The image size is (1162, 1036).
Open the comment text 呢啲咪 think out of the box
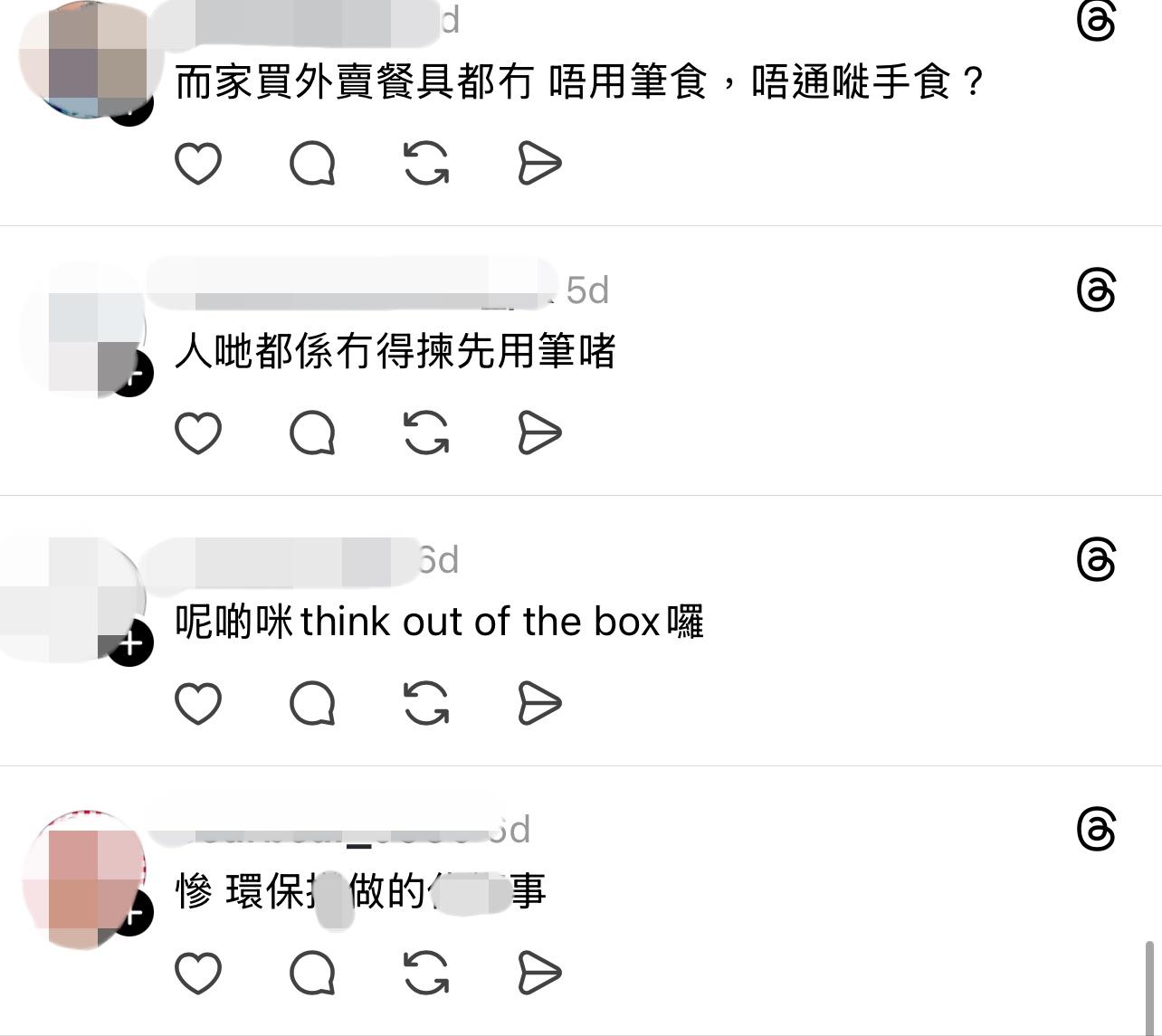coord(439,622)
